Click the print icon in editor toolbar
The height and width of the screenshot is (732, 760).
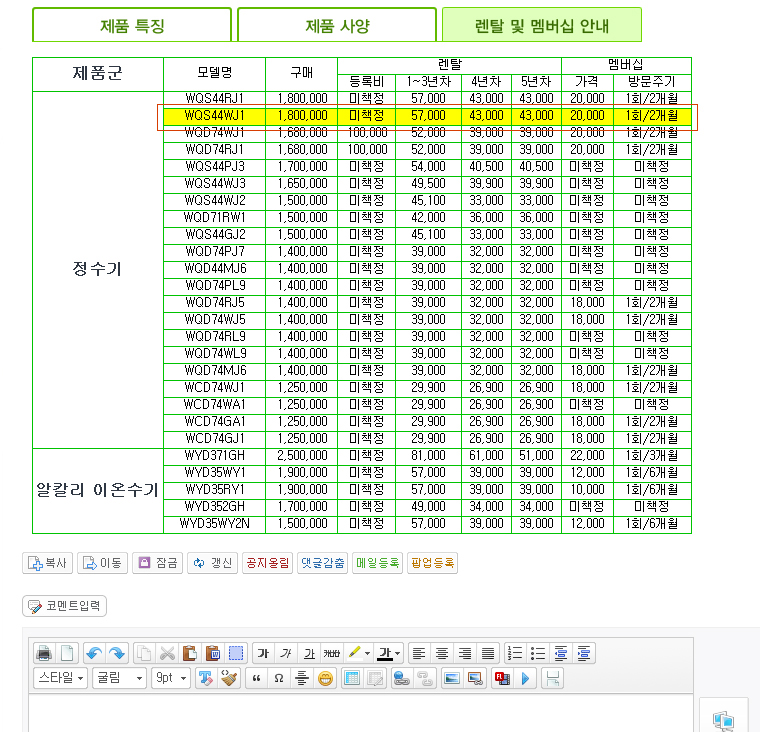click(44, 653)
